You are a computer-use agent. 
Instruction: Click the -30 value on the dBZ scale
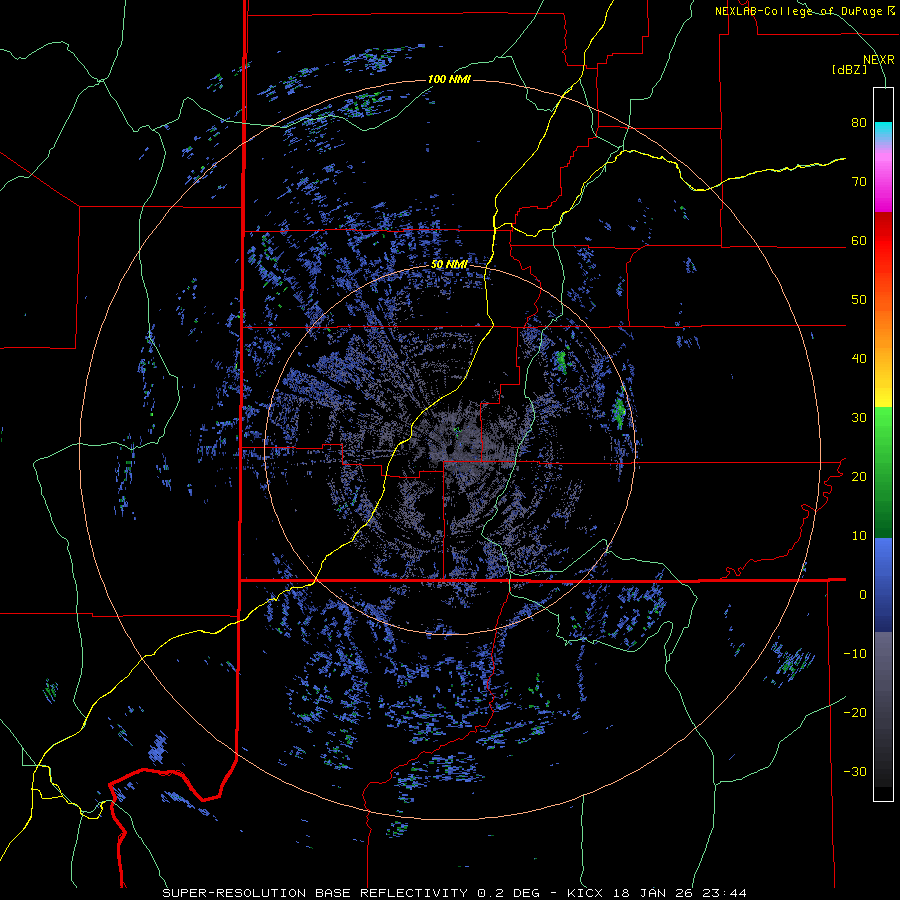pos(855,772)
